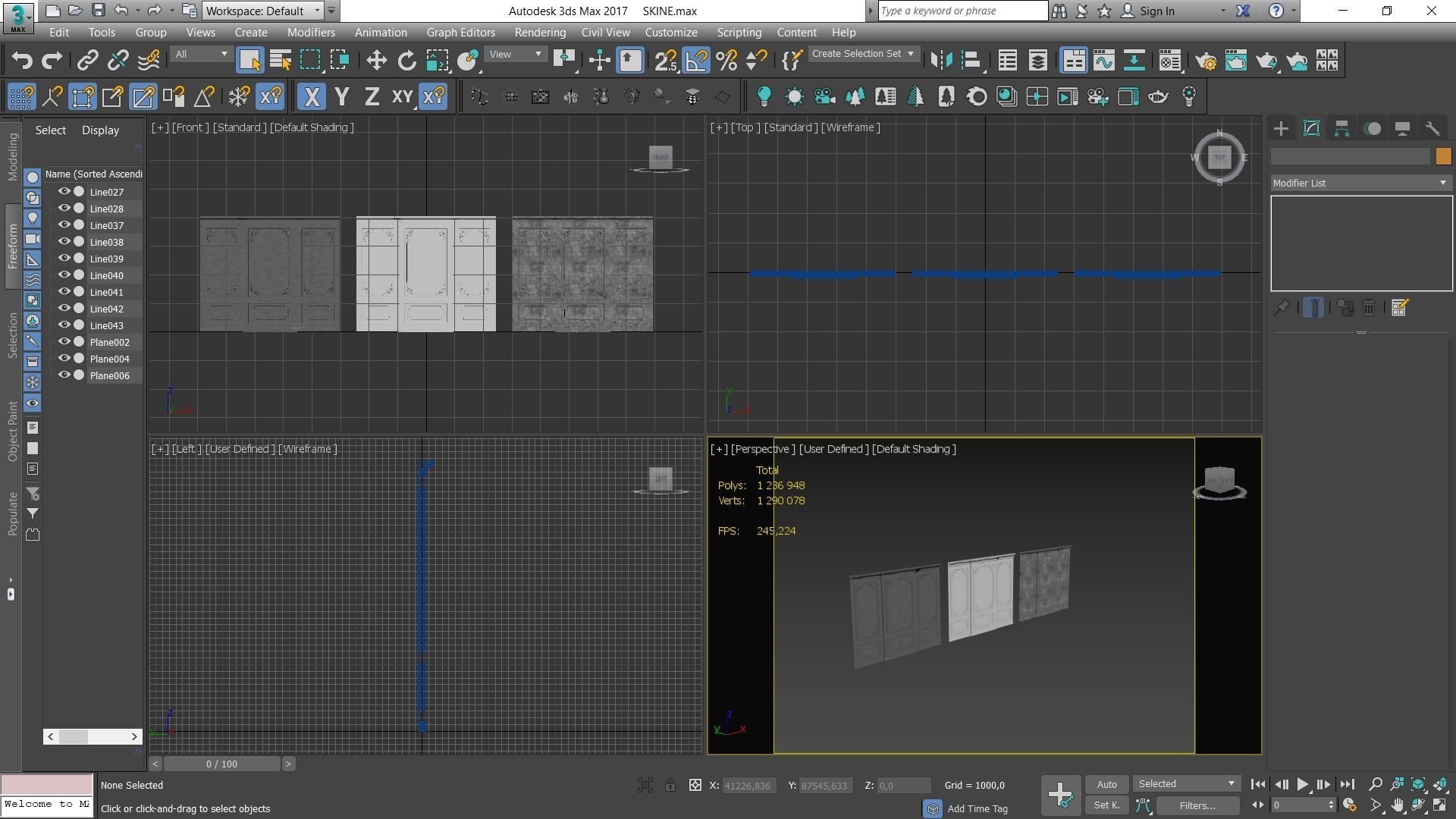Screen dimensions: 1456x819
Task: Open the Graph Editors menu
Action: pyautogui.click(x=460, y=33)
